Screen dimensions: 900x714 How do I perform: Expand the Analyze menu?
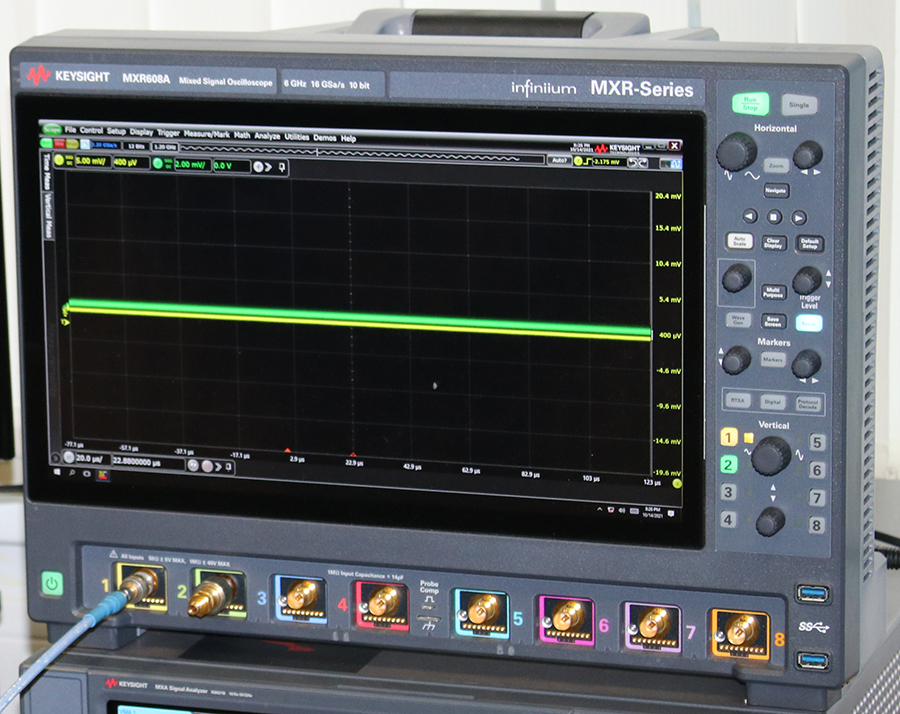coord(267,135)
